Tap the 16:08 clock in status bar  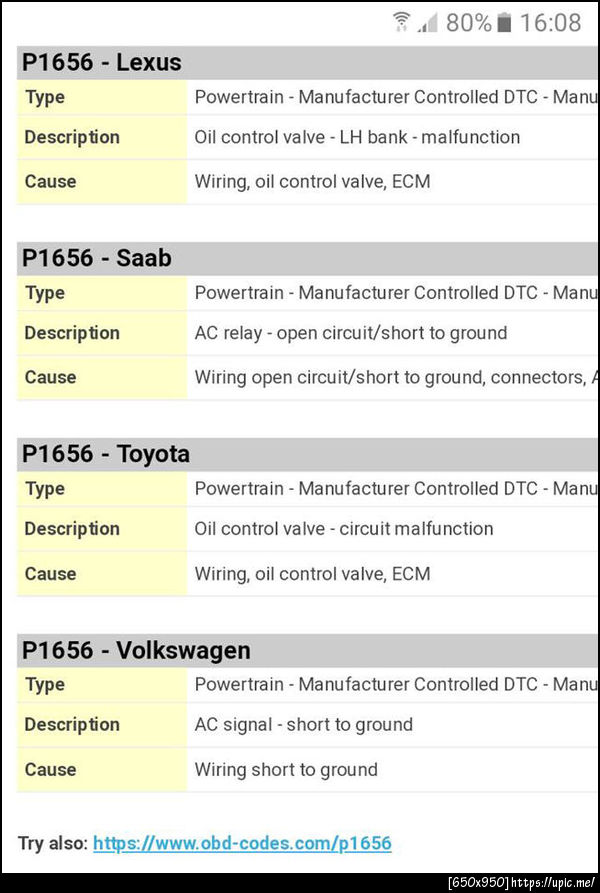550,22
